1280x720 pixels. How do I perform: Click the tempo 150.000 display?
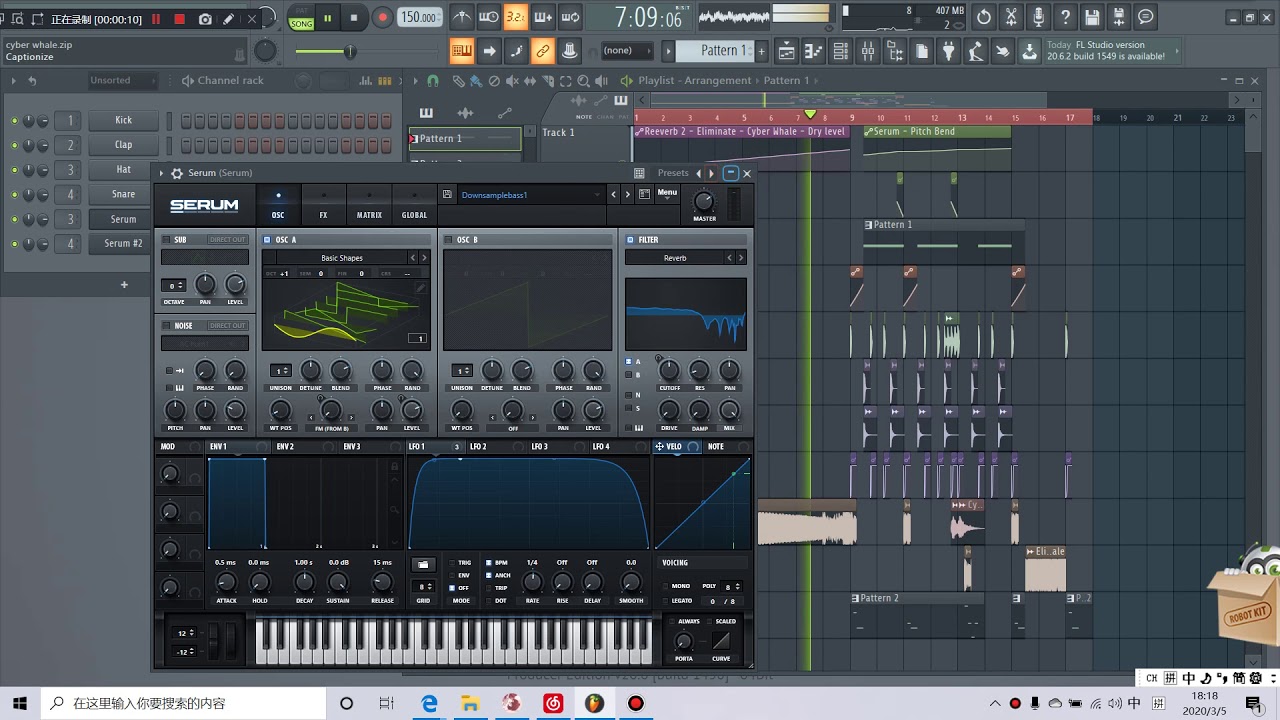tap(420, 18)
